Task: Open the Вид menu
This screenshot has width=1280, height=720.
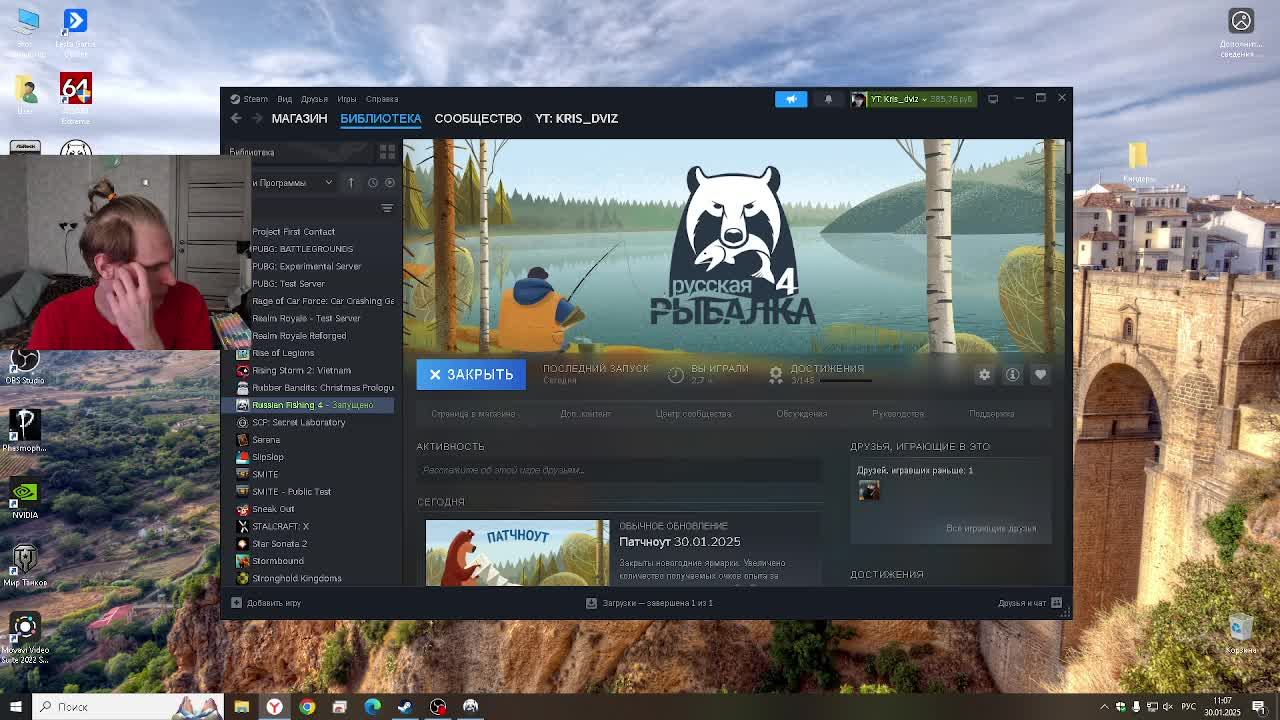Action: point(284,99)
